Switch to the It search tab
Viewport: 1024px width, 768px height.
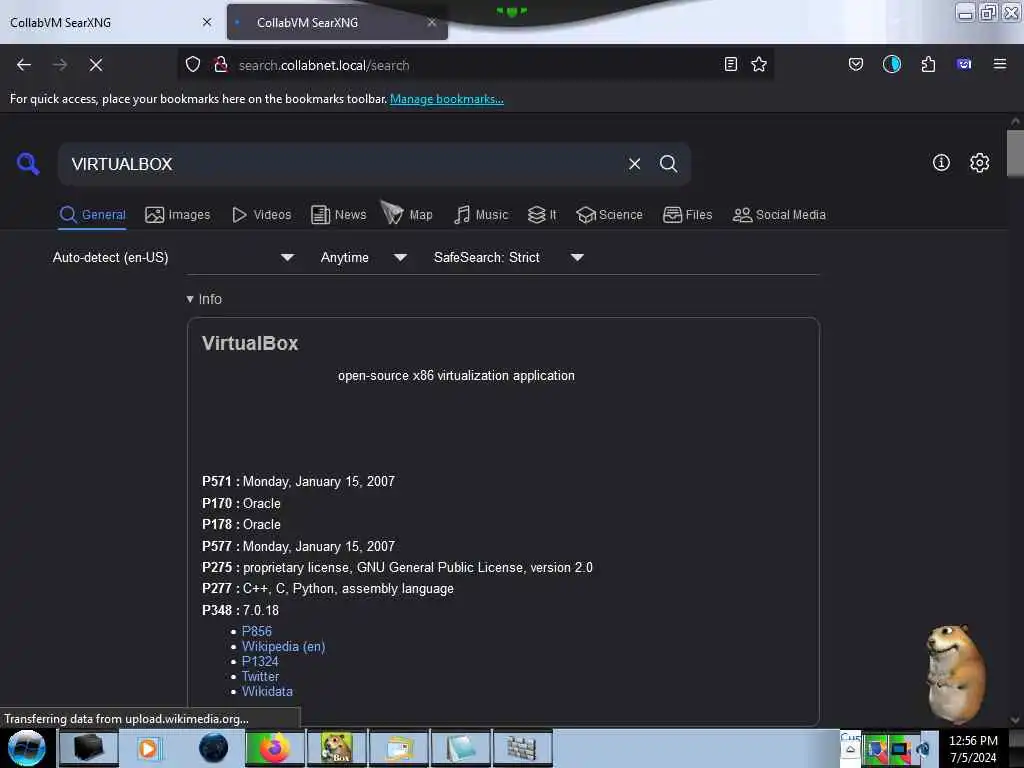[542, 214]
